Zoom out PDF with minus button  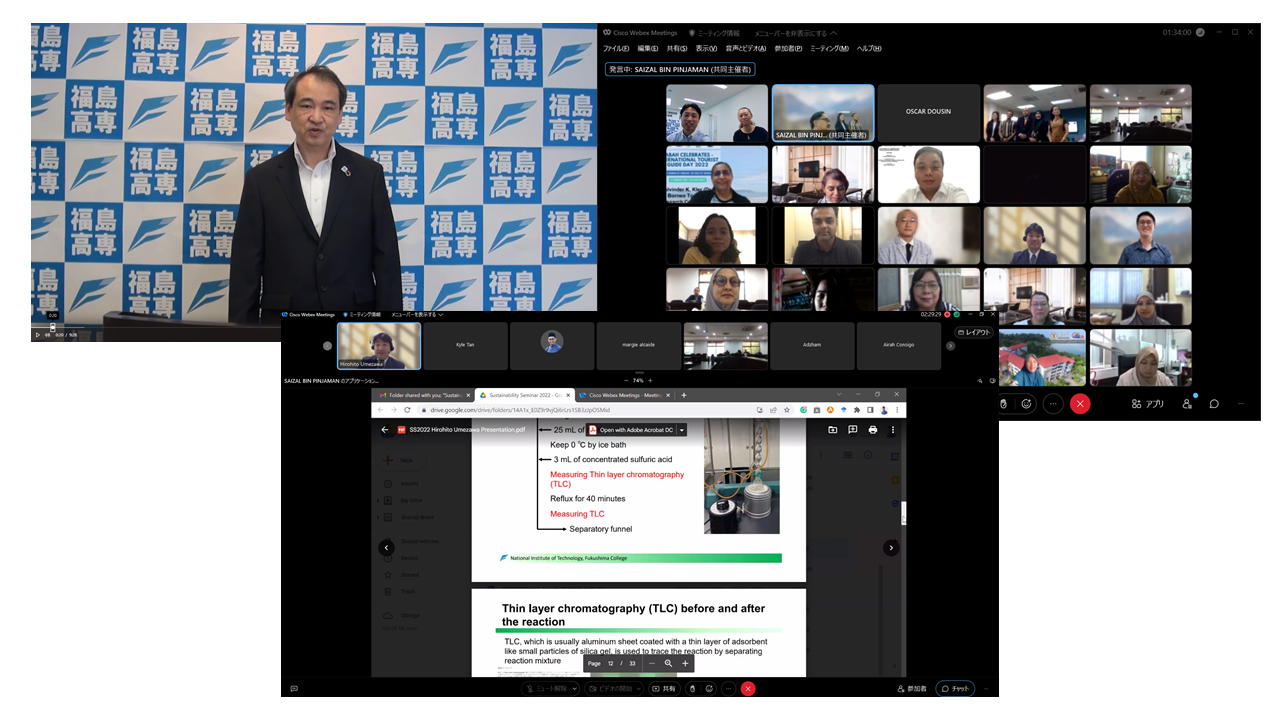point(652,663)
